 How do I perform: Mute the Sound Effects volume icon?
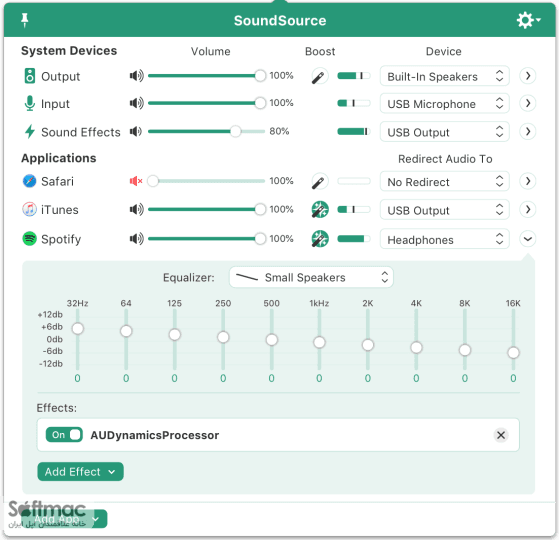[136, 132]
